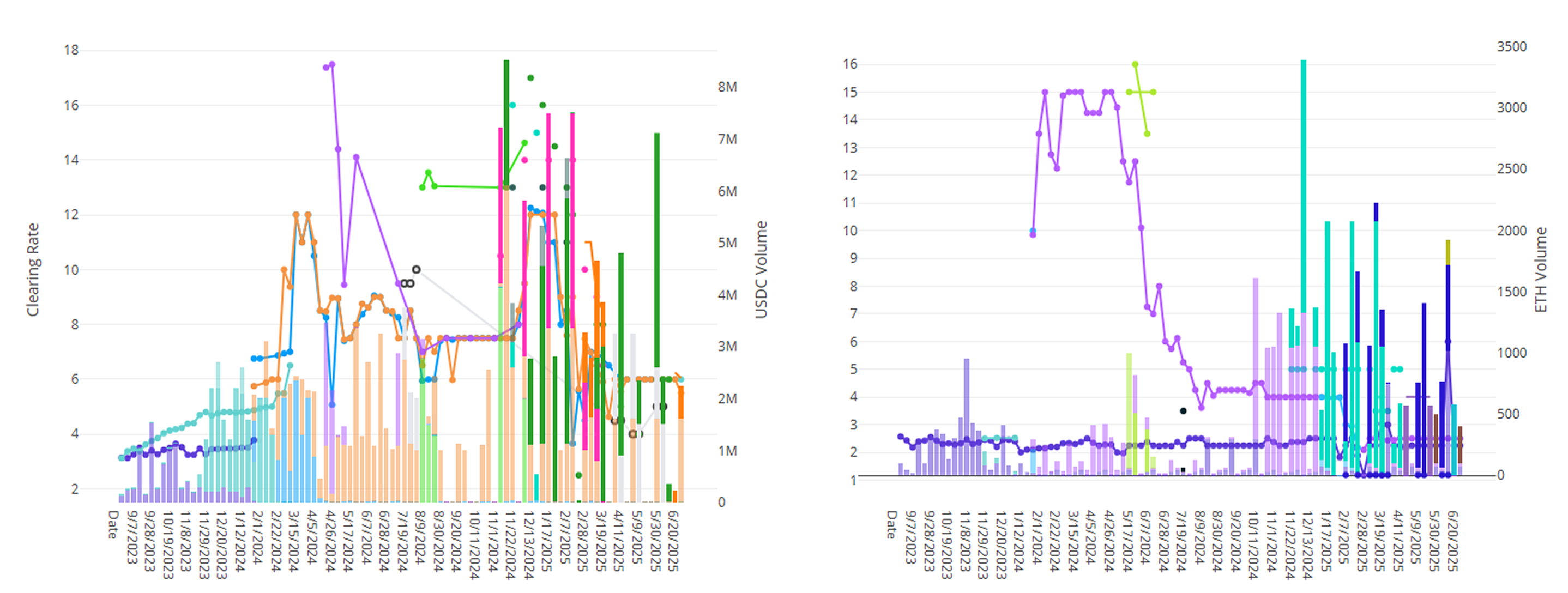Click the 'ETH Volume' axis title
The image size is (1568, 593).
coord(1541,269)
